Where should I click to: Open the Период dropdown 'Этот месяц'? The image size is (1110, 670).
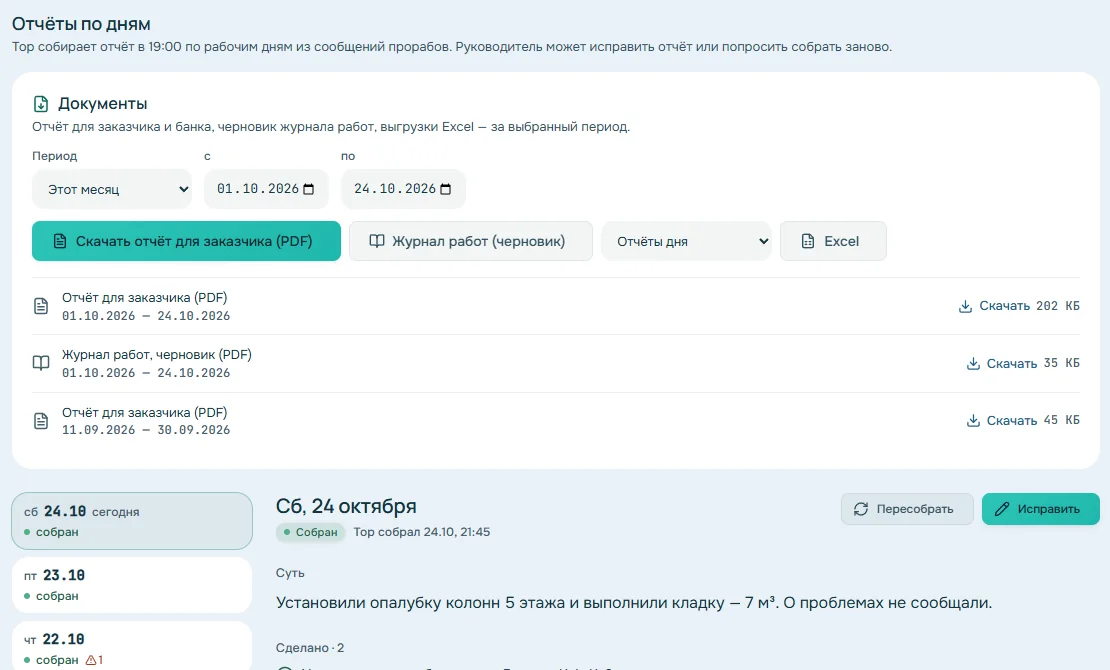pyautogui.click(x=112, y=189)
